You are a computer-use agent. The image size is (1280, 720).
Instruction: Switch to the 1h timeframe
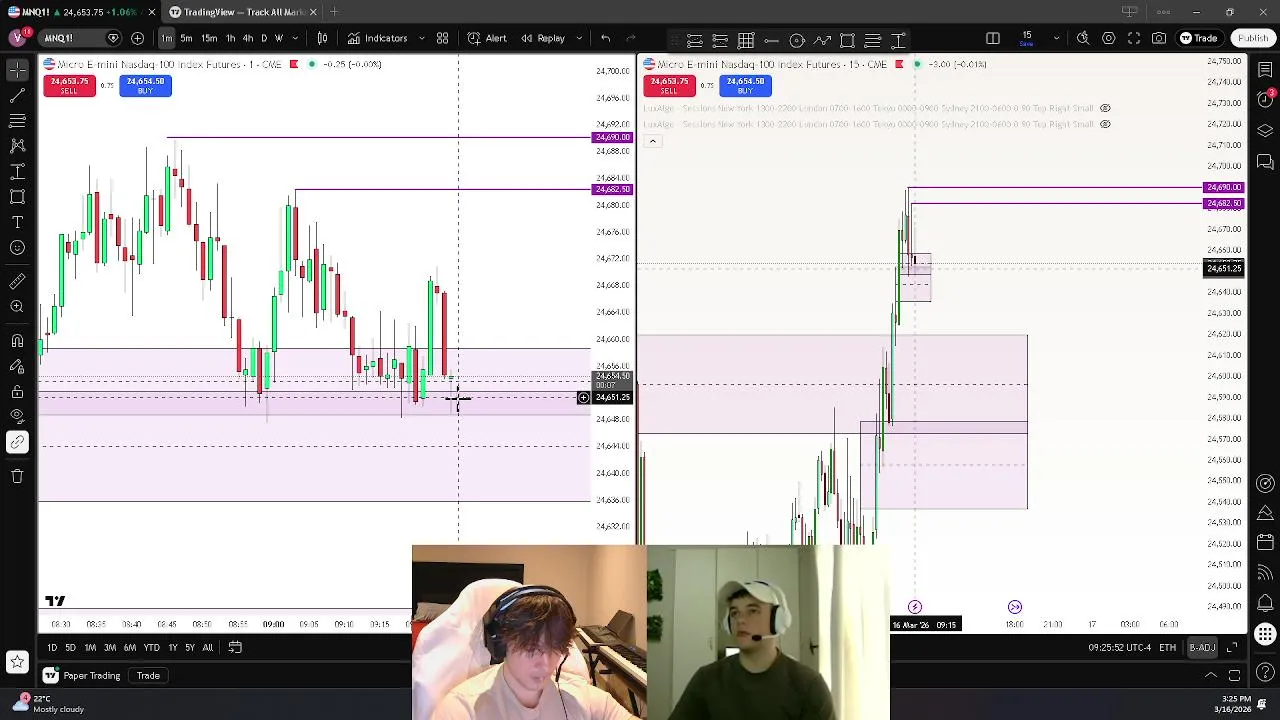(x=230, y=38)
